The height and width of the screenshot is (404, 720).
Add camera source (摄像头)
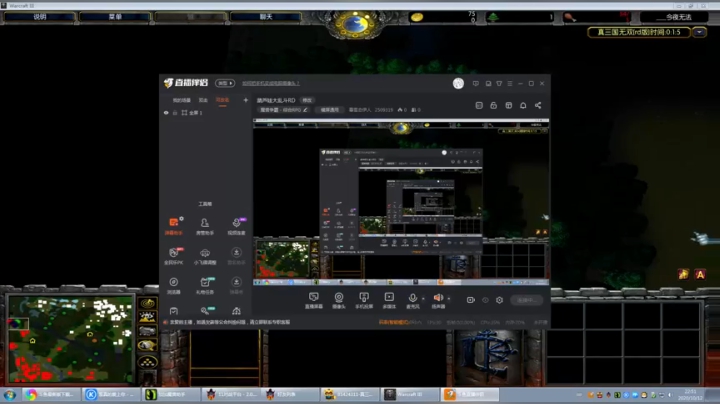coord(339,300)
